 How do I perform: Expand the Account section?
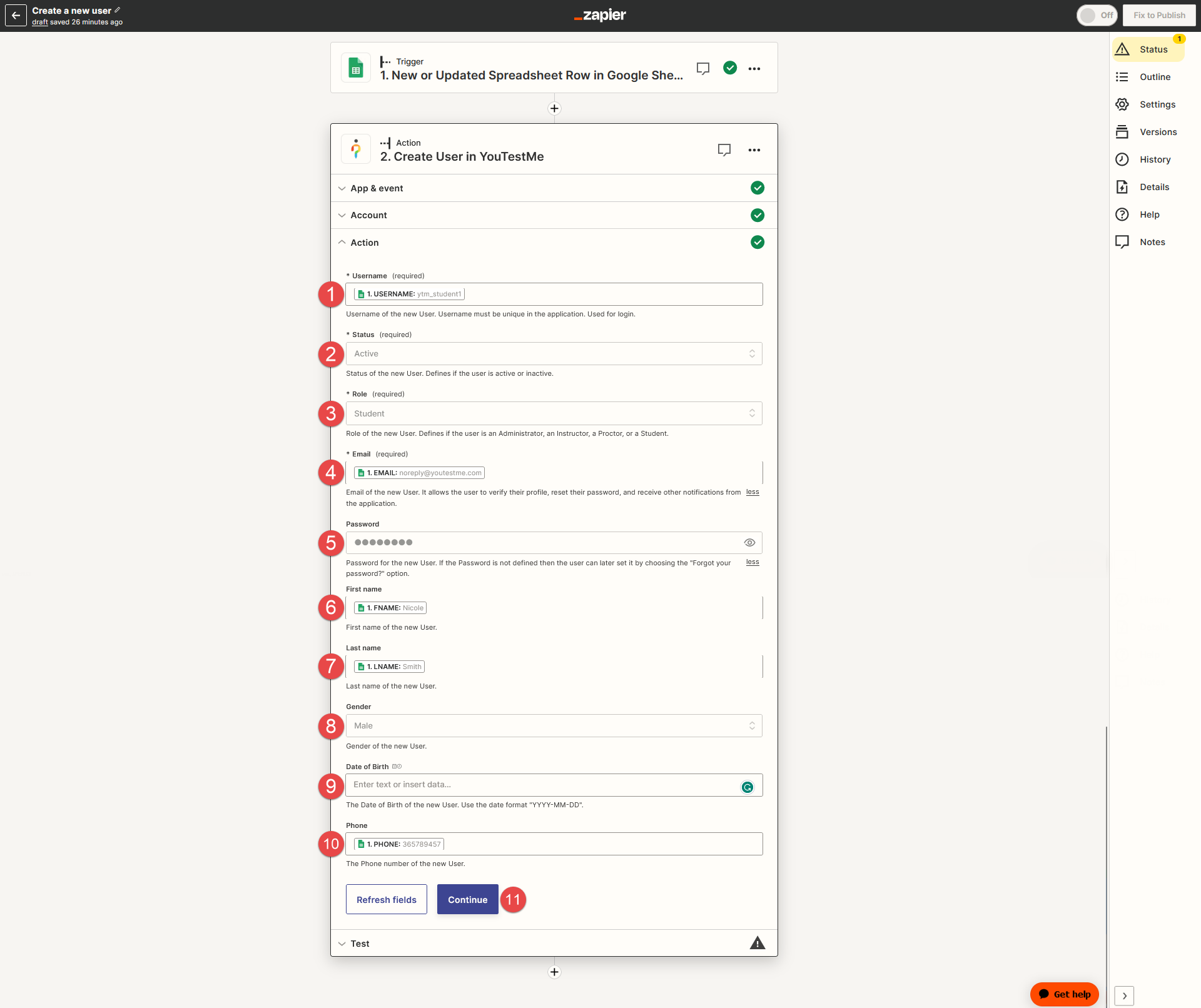click(554, 215)
